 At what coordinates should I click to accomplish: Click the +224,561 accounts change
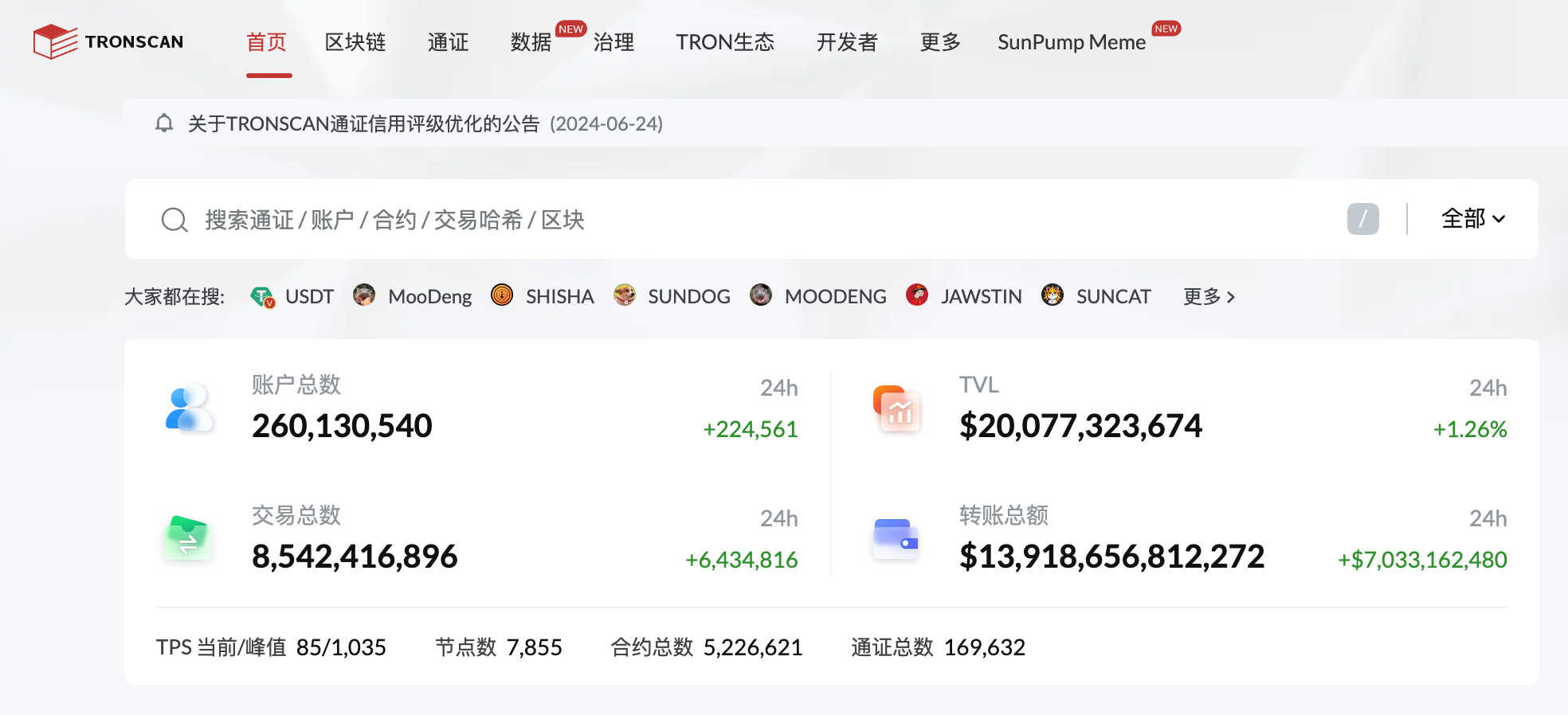click(750, 429)
